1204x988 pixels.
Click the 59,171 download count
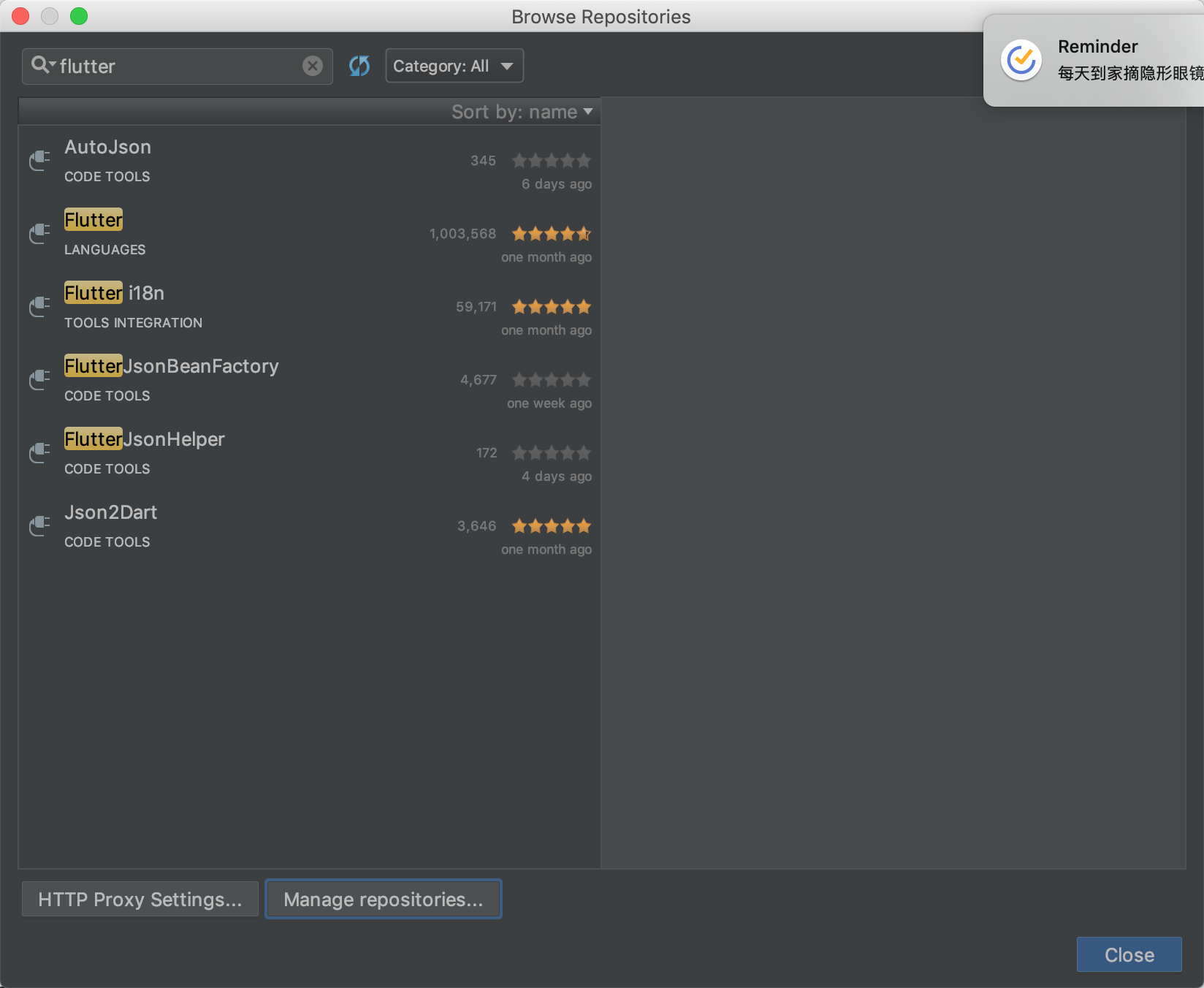pos(476,307)
